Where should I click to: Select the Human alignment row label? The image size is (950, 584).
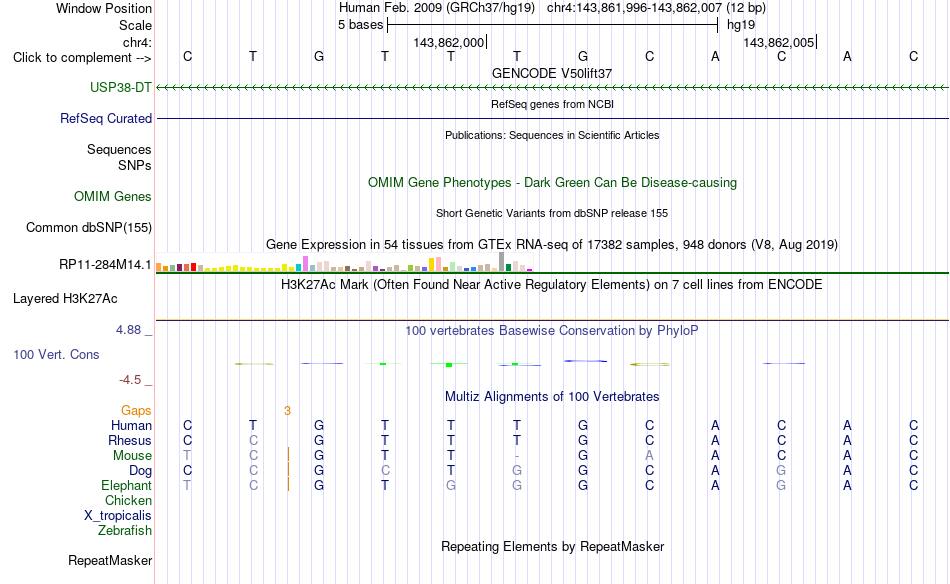(131, 425)
